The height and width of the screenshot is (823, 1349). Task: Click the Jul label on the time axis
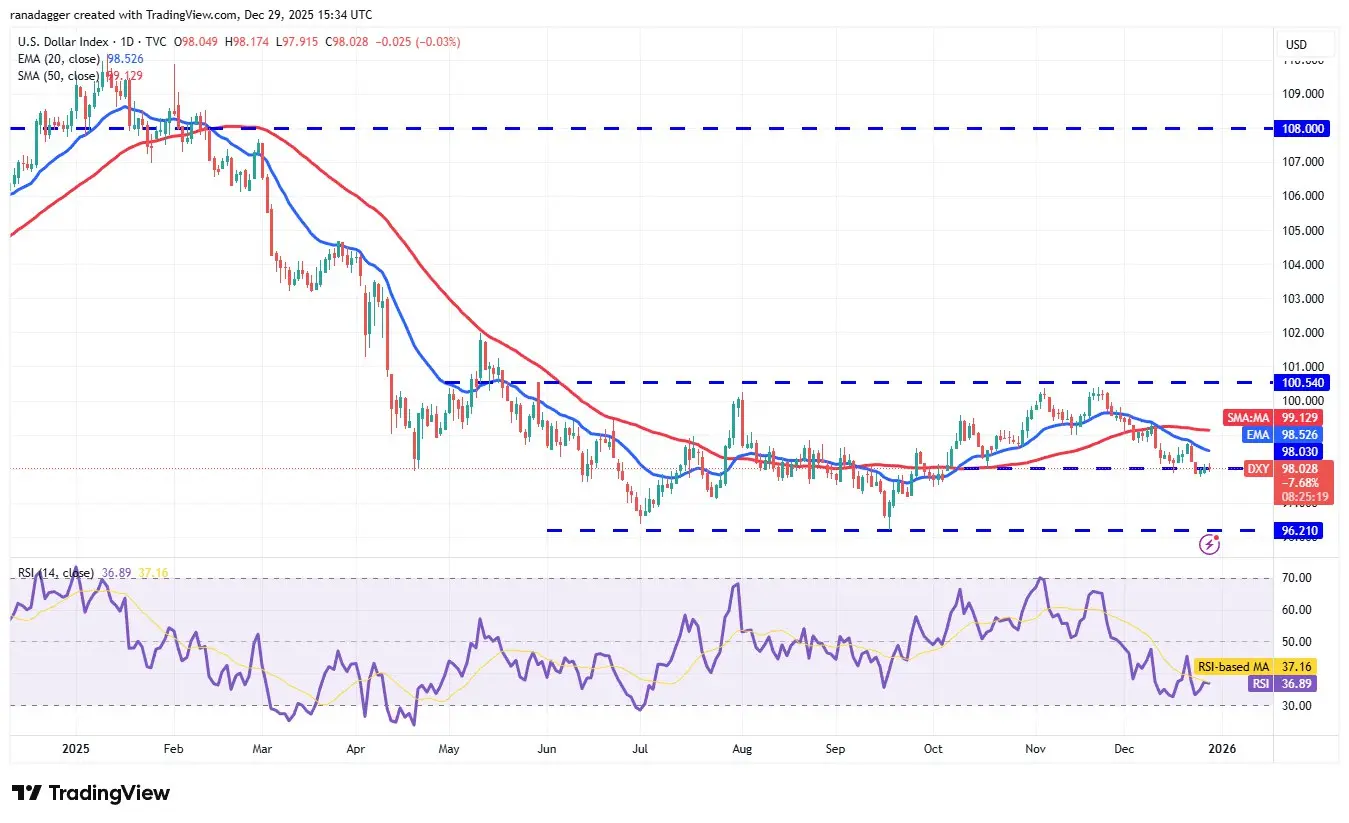click(x=641, y=748)
